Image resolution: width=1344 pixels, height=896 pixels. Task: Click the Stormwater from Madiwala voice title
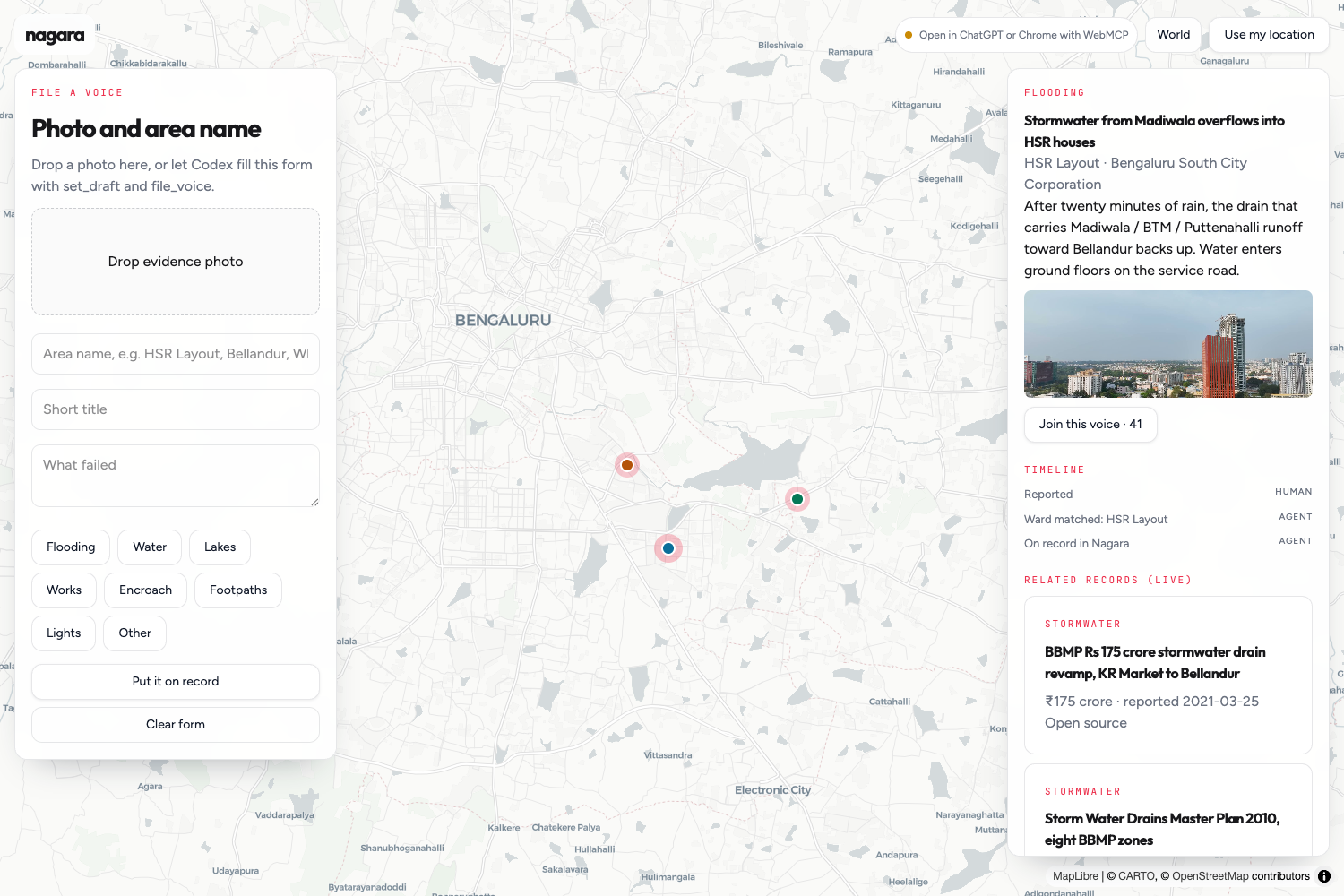(x=1154, y=132)
